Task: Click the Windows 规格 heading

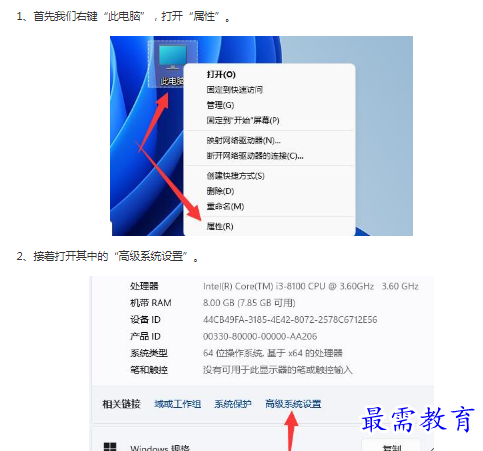Action: (160, 447)
